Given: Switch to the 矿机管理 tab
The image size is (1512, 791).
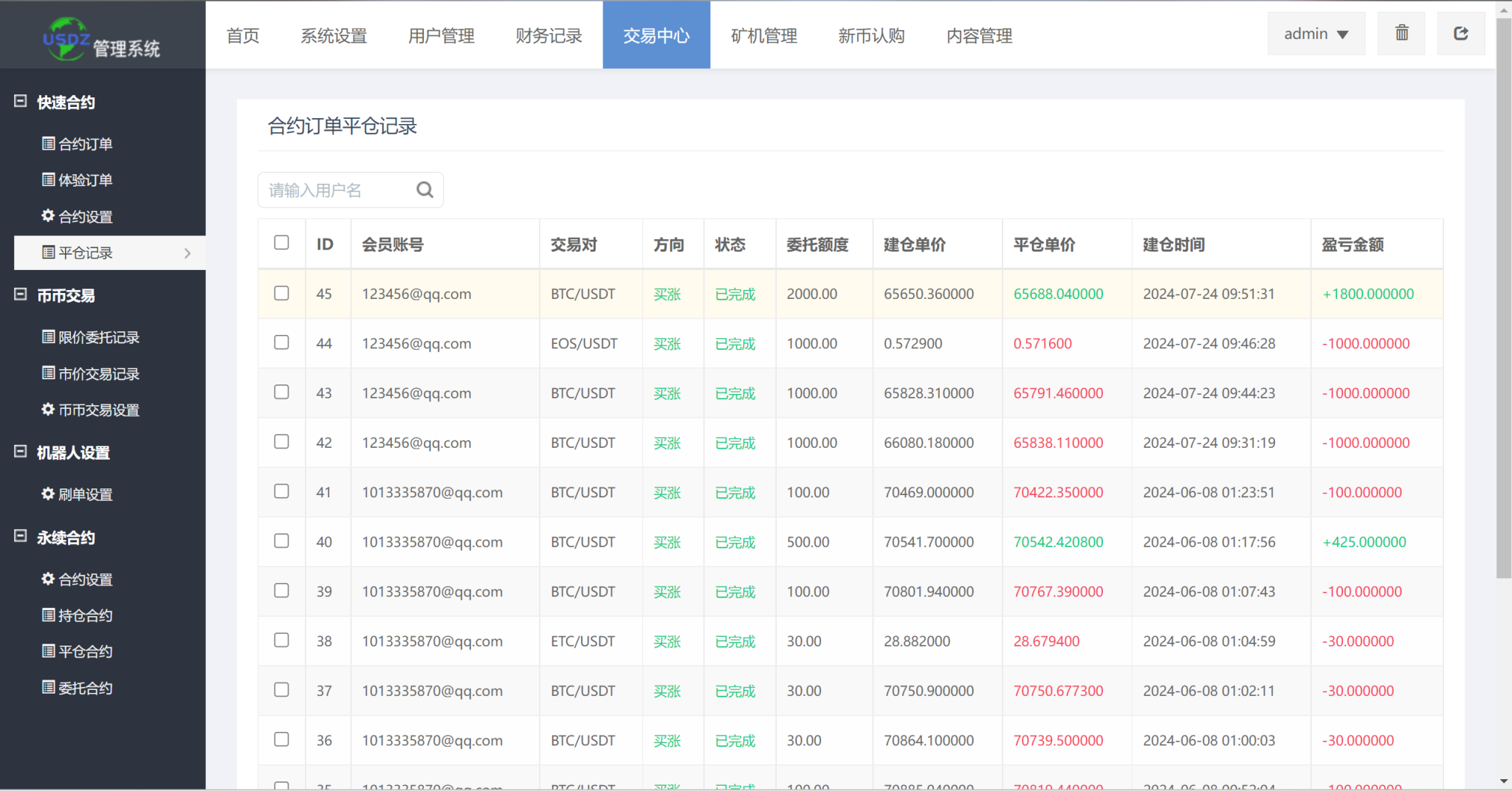Looking at the screenshot, I should [763, 35].
